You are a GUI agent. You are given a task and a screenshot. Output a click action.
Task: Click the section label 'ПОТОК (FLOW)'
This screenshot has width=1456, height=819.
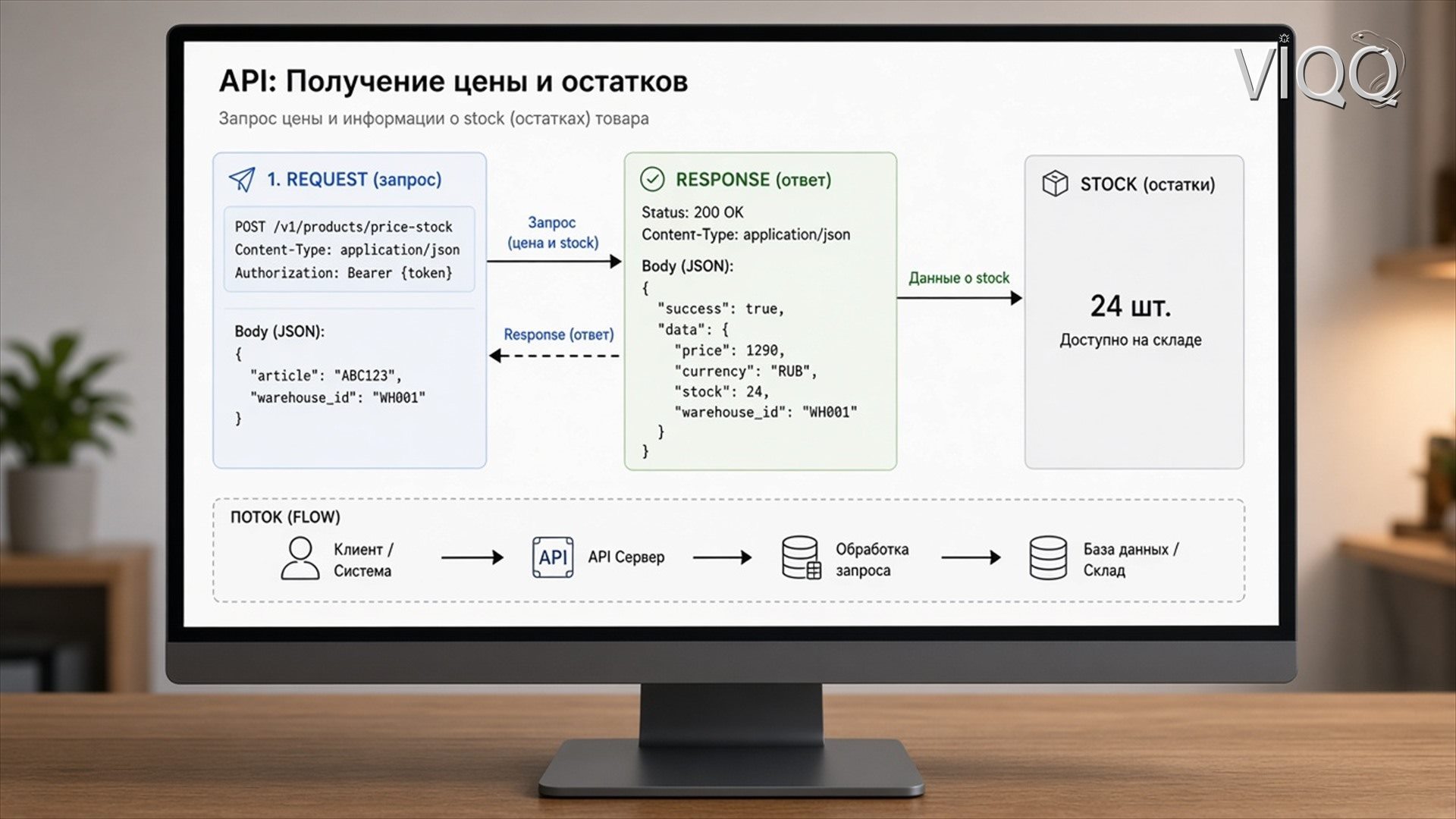285,517
